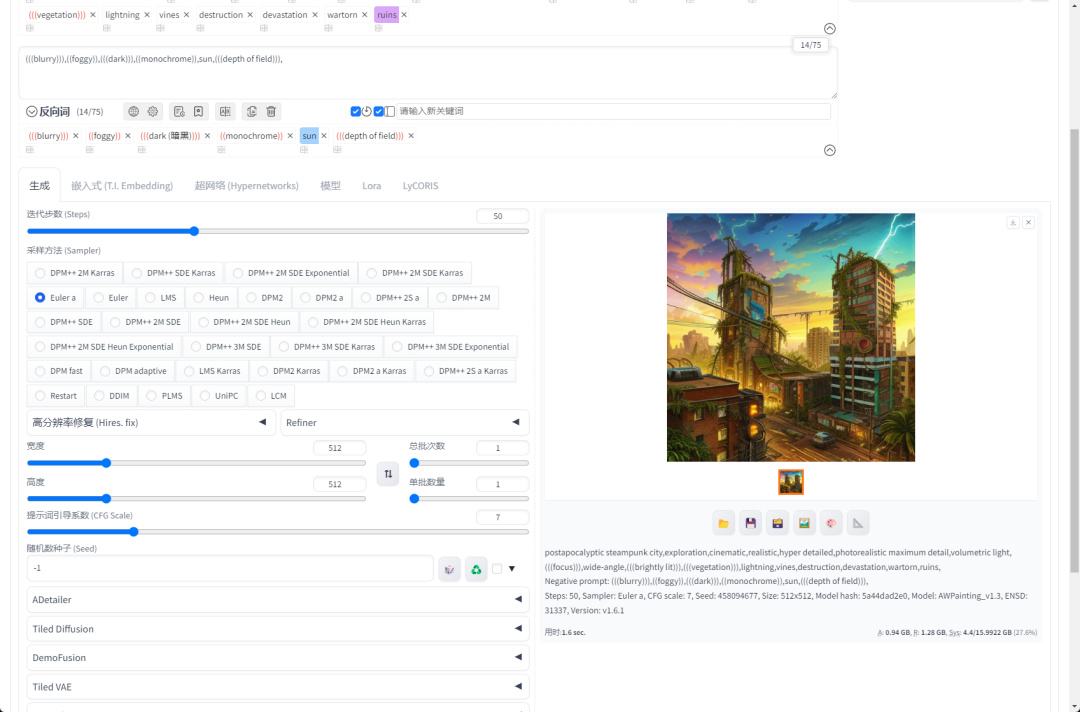Expand the Hires. fix section

(151, 423)
